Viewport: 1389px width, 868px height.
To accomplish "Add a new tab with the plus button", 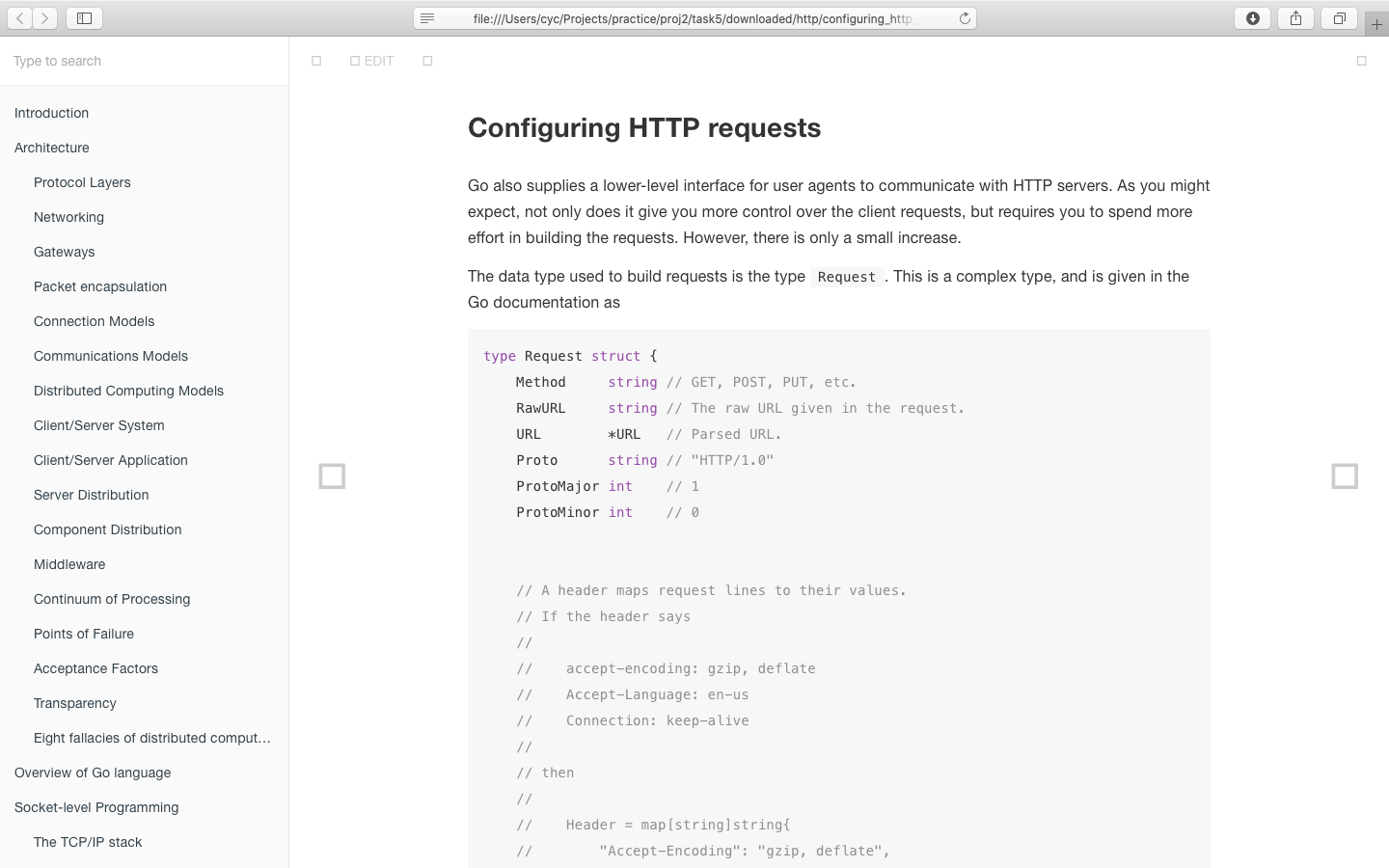I will [1376, 24].
